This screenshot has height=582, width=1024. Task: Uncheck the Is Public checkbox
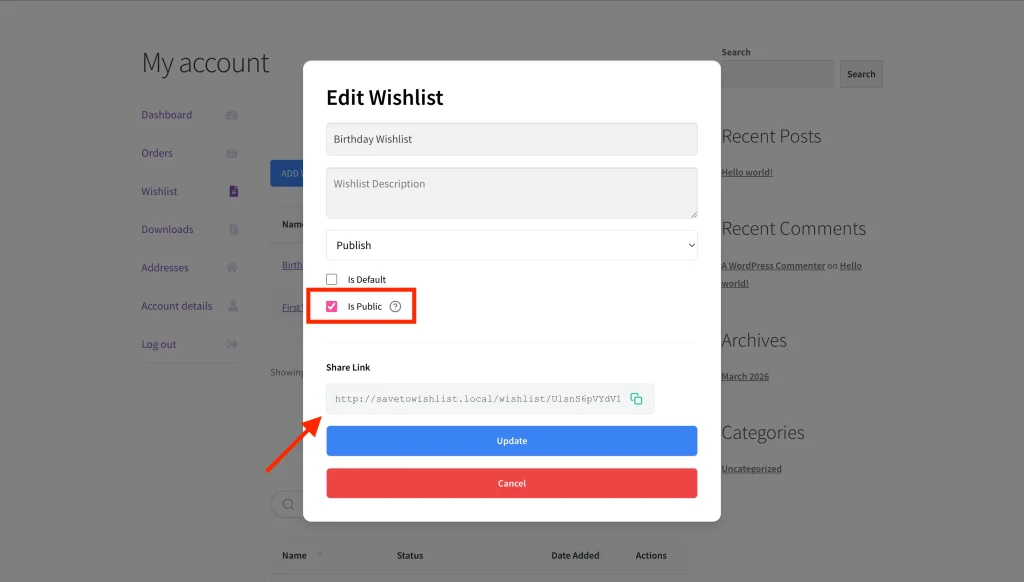(x=332, y=306)
